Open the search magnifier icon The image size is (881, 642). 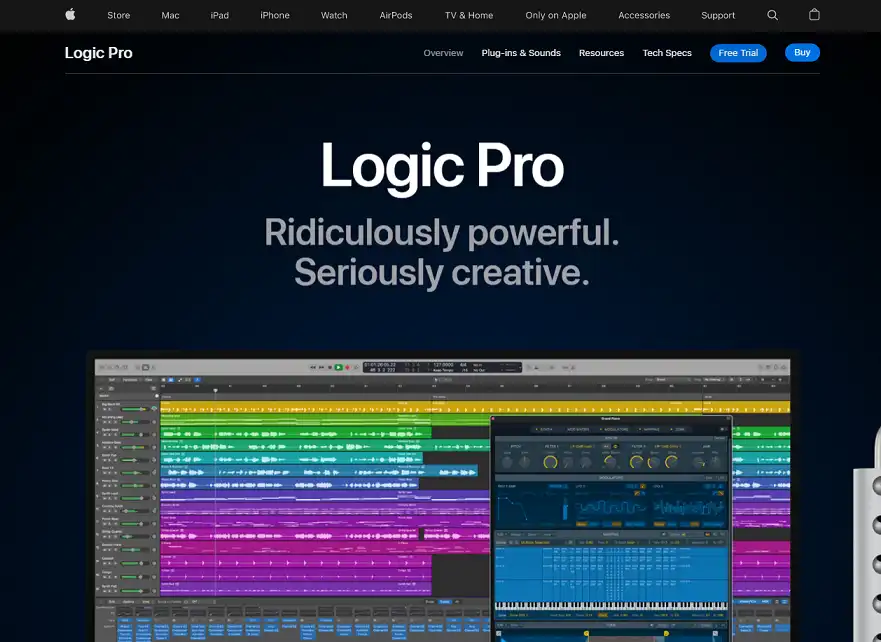click(x=773, y=15)
